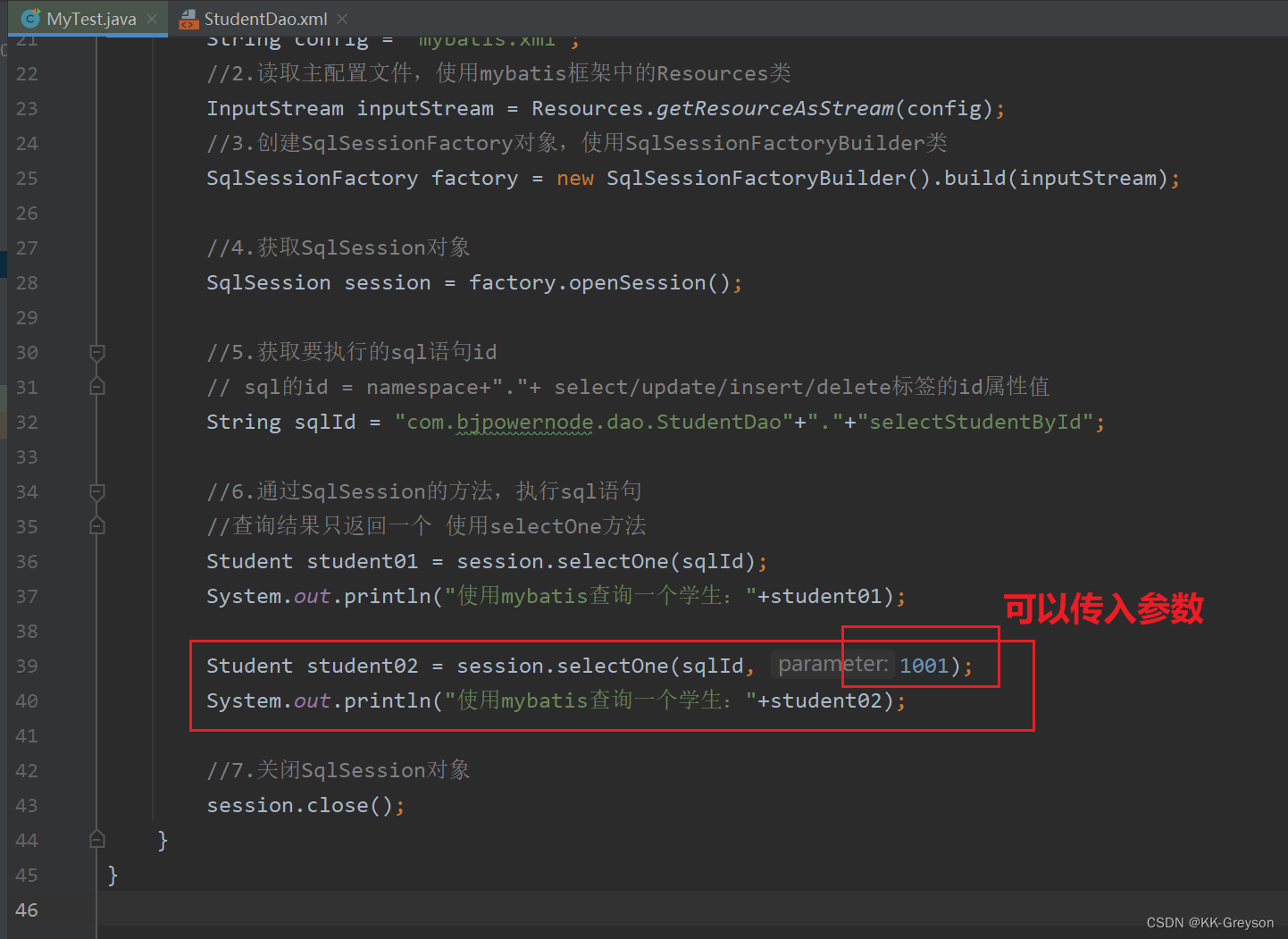
Task: Click getResourceAsStream method call on line 23
Action: pos(775,109)
